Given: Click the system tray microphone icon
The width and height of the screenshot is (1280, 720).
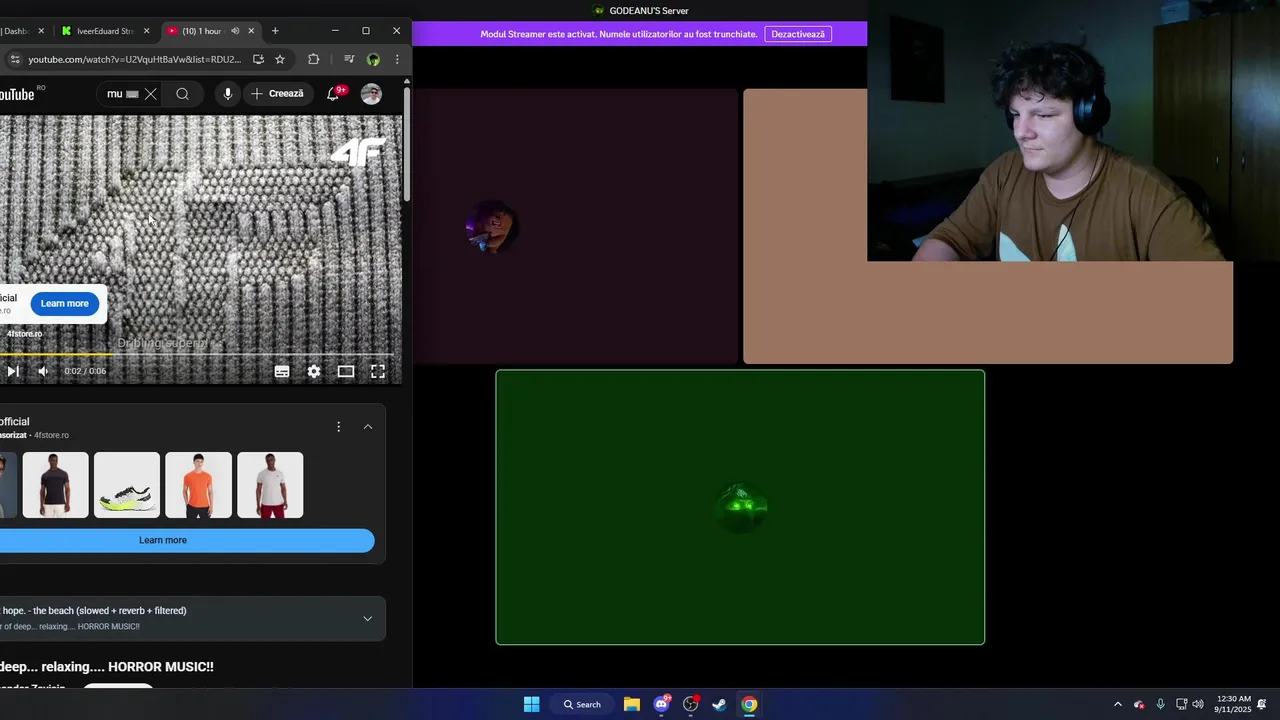Looking at the screenshot, I should pos(1160,704).
